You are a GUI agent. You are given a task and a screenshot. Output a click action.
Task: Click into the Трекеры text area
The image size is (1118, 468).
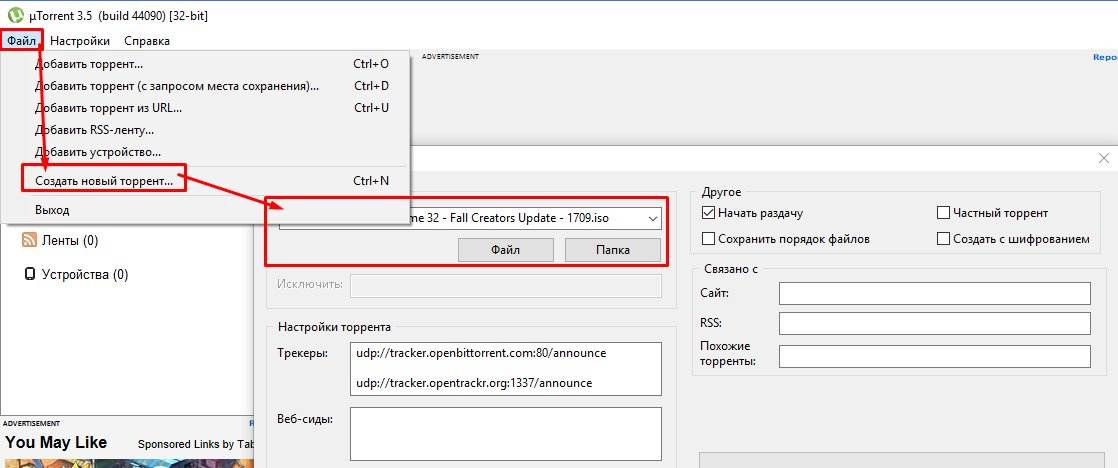[x=506, y=369]
